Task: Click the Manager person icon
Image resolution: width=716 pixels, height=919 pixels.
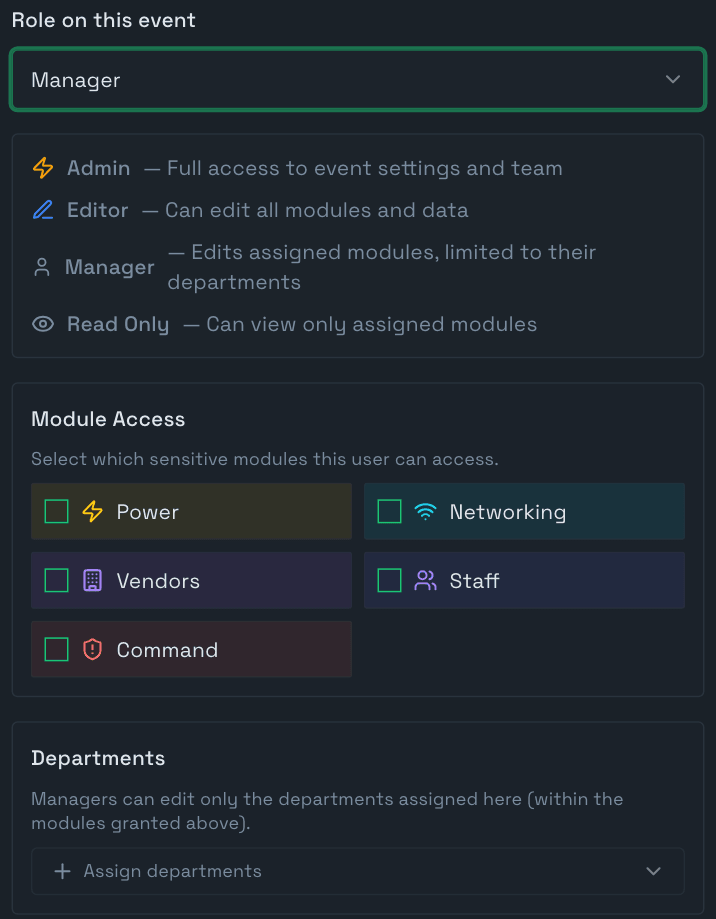Action: (42, 267)
